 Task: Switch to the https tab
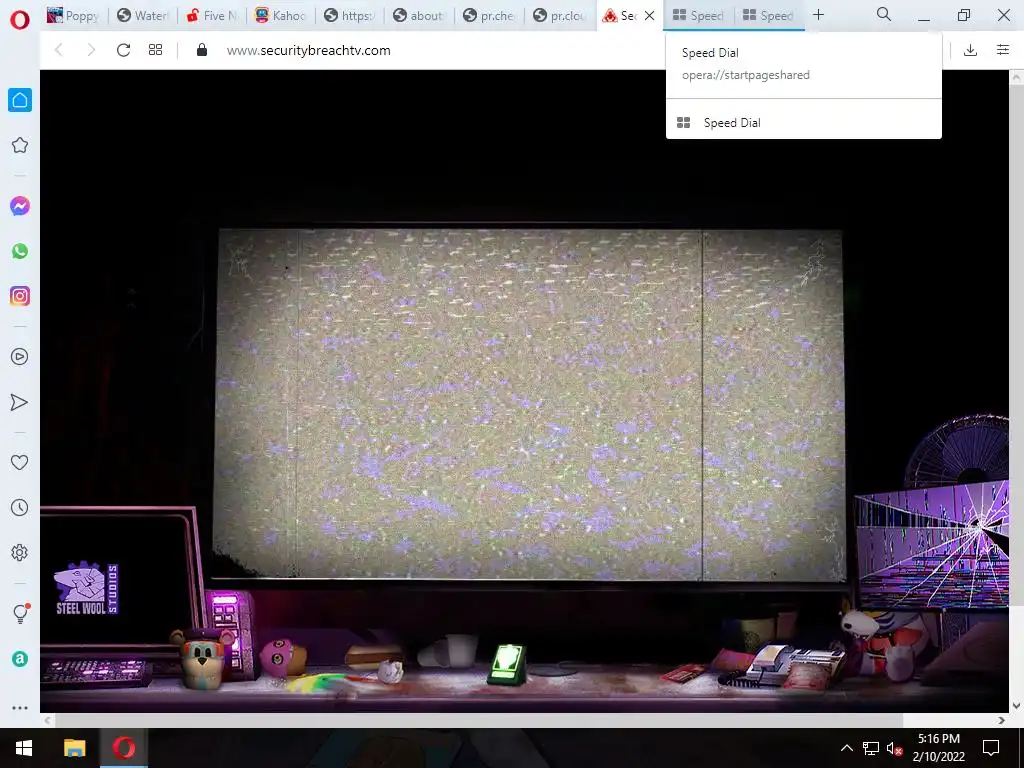(x=350, y=16)
